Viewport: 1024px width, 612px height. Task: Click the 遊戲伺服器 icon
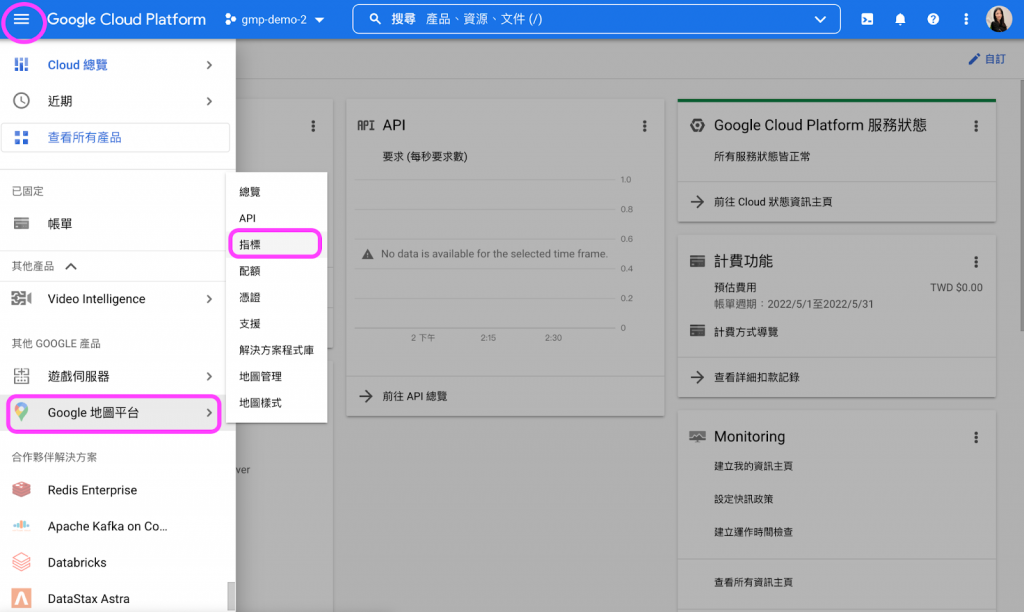(22, 376)
